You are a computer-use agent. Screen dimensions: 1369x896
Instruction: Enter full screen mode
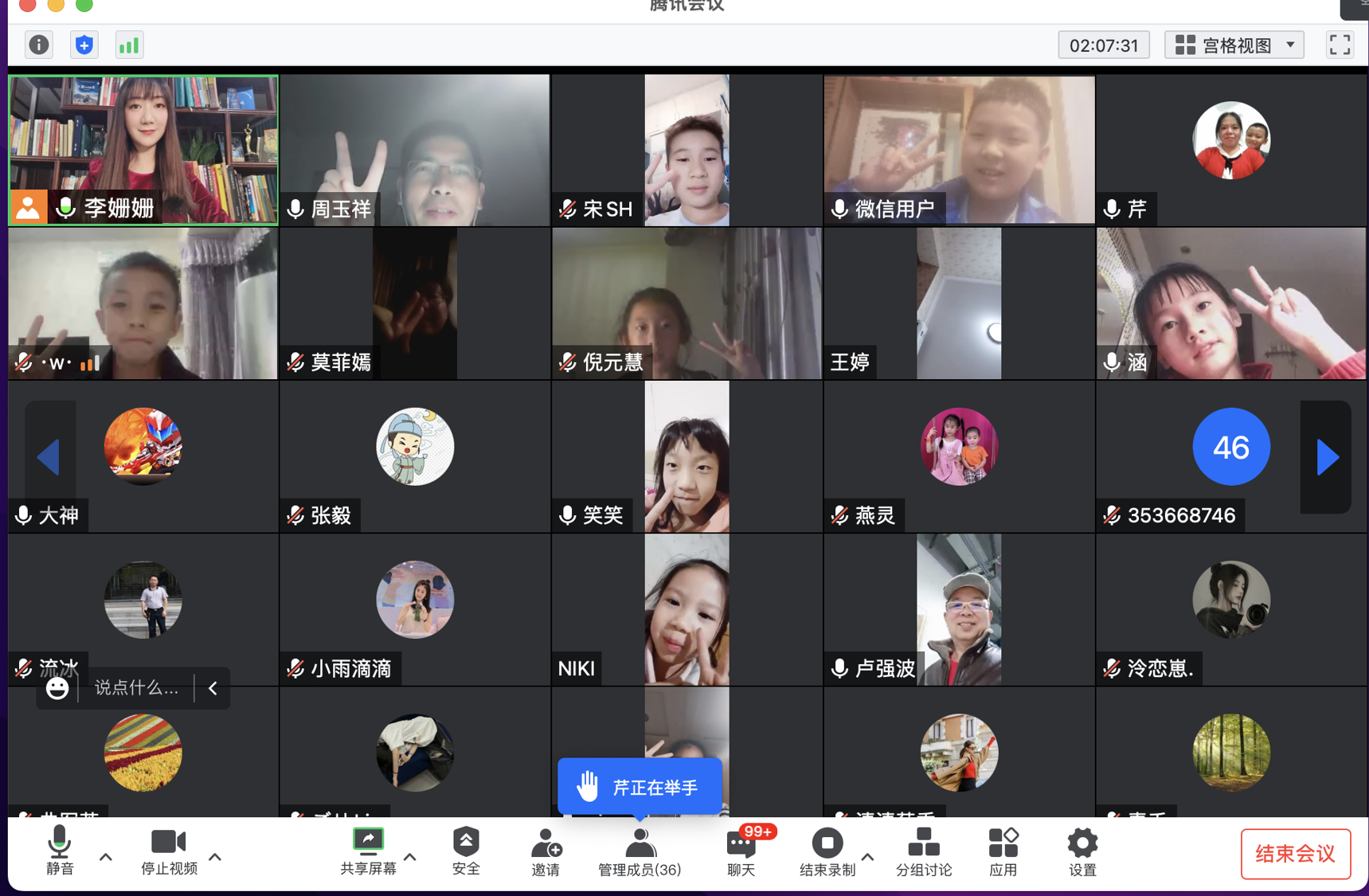tap(1340, 45)
